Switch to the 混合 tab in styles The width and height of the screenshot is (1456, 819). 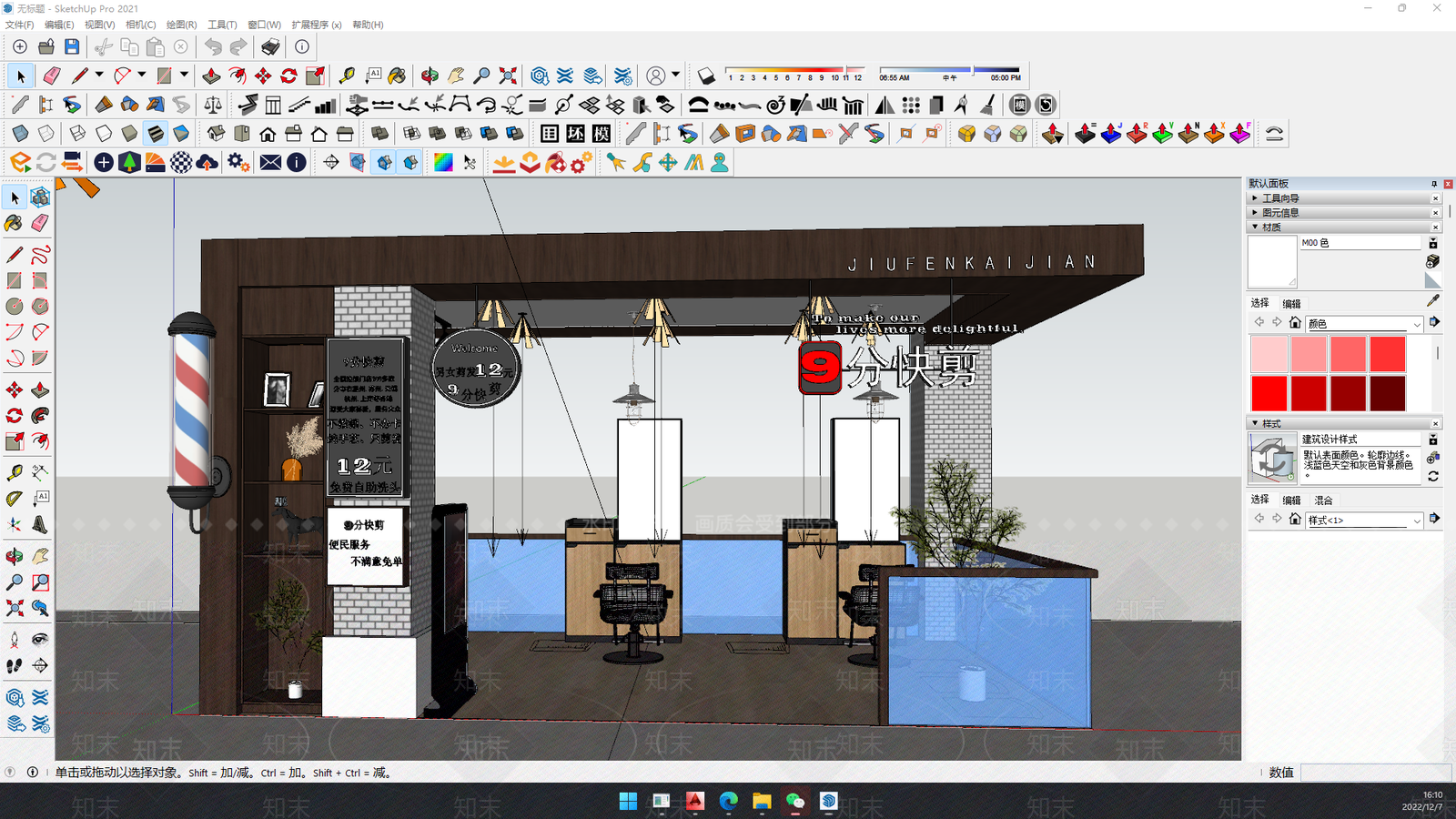(1323, 500)
